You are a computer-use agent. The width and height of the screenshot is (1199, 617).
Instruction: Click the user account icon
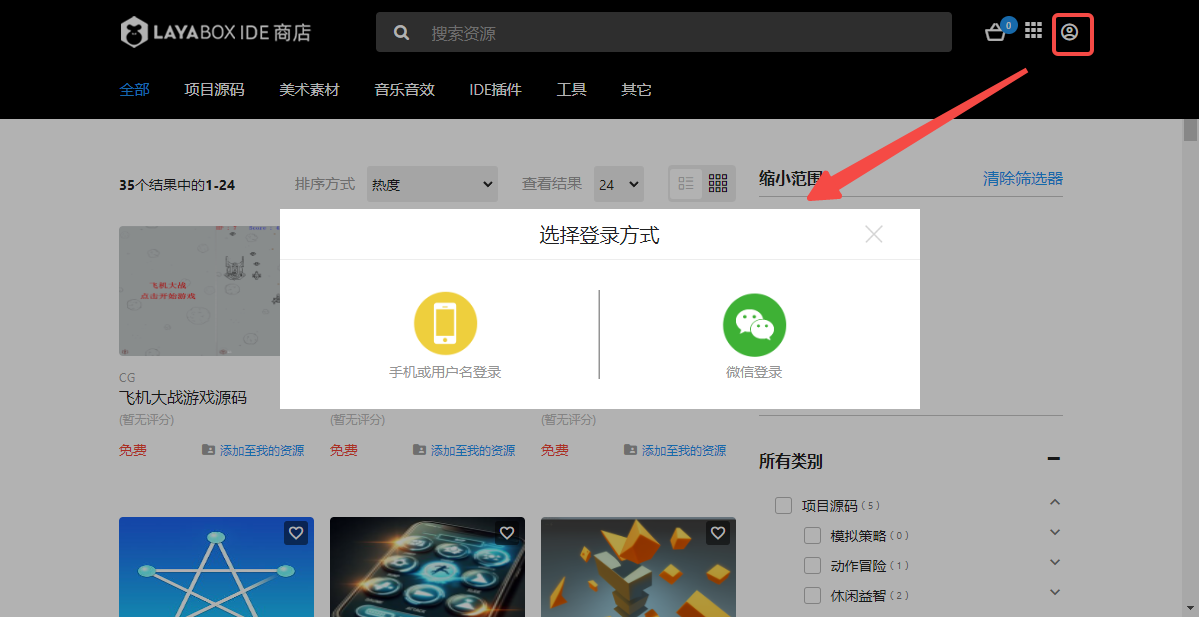click(1069, 32)
